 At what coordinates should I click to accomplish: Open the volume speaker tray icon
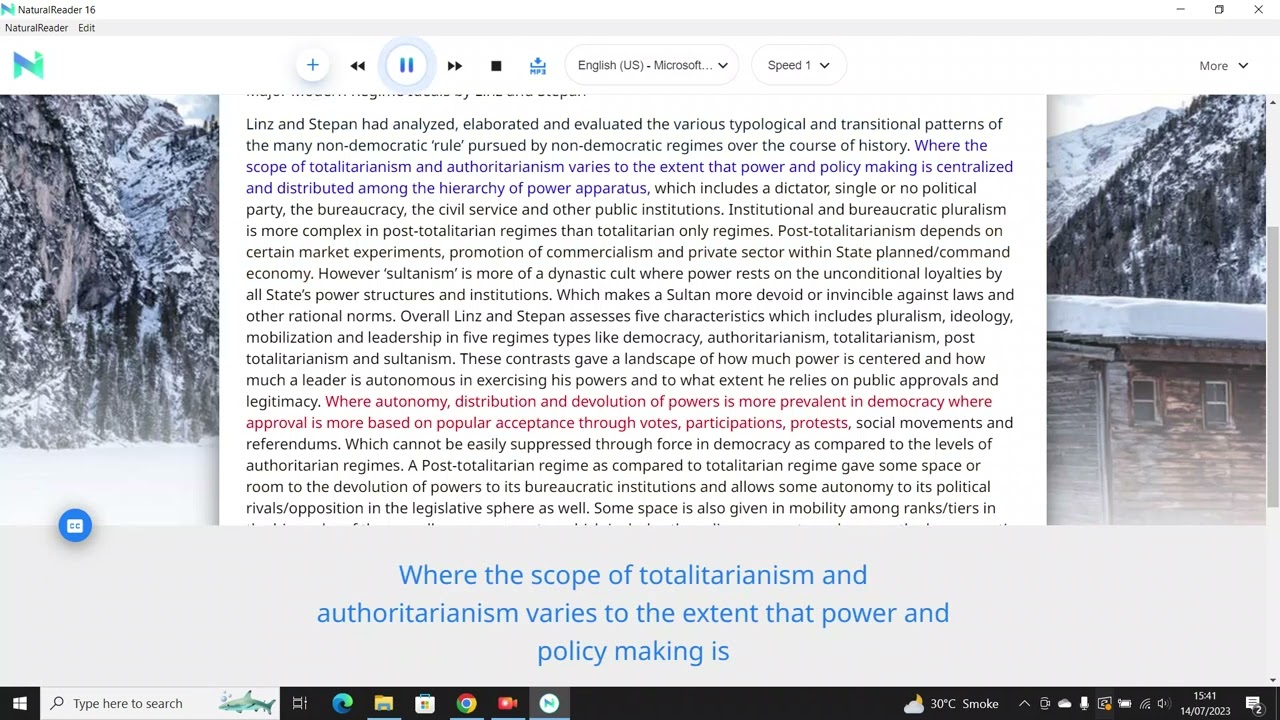click(1163, 704)
